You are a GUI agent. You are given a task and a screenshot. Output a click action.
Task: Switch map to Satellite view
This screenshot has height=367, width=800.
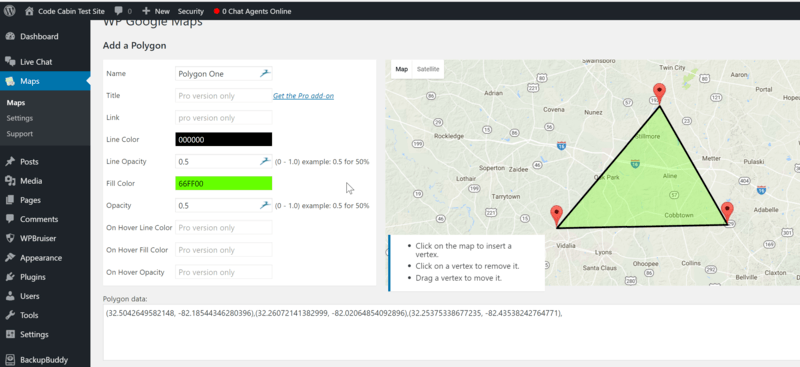[428, 69]
